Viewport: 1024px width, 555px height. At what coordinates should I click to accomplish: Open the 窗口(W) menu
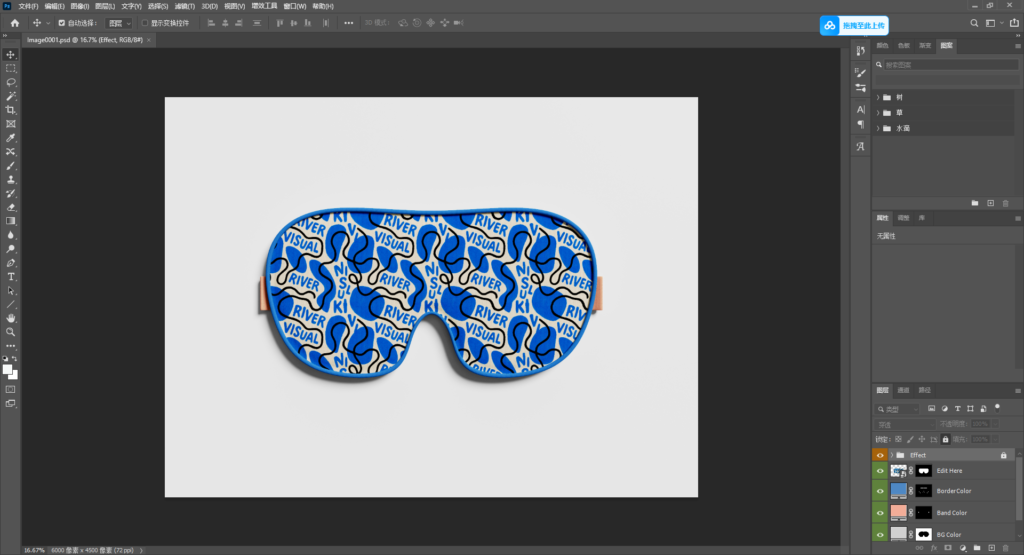(x=295, y=7)
